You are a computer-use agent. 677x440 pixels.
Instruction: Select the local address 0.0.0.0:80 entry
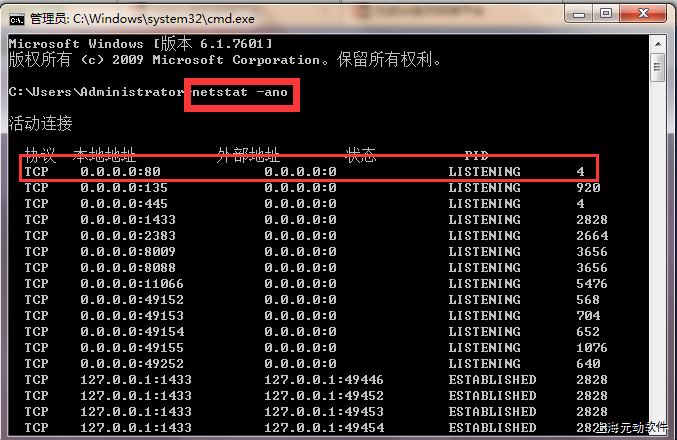(120, 172)
